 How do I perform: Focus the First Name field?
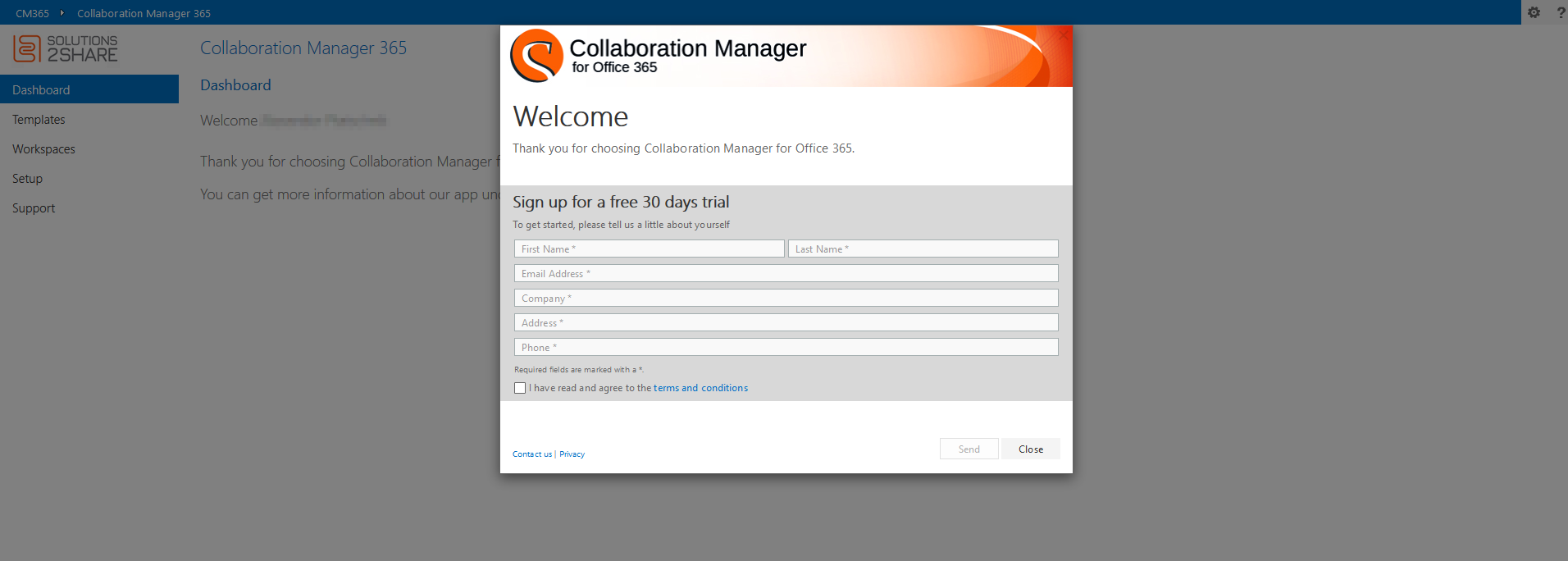(650, 249)
